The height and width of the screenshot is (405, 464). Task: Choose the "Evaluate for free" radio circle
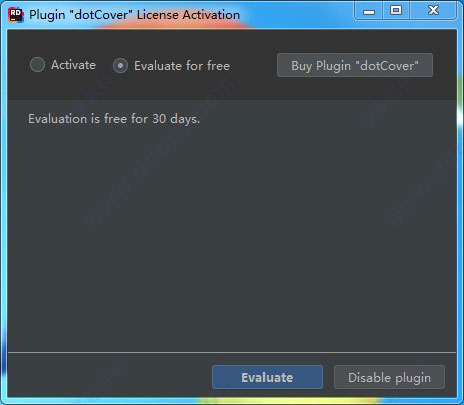tap(120, 66)
